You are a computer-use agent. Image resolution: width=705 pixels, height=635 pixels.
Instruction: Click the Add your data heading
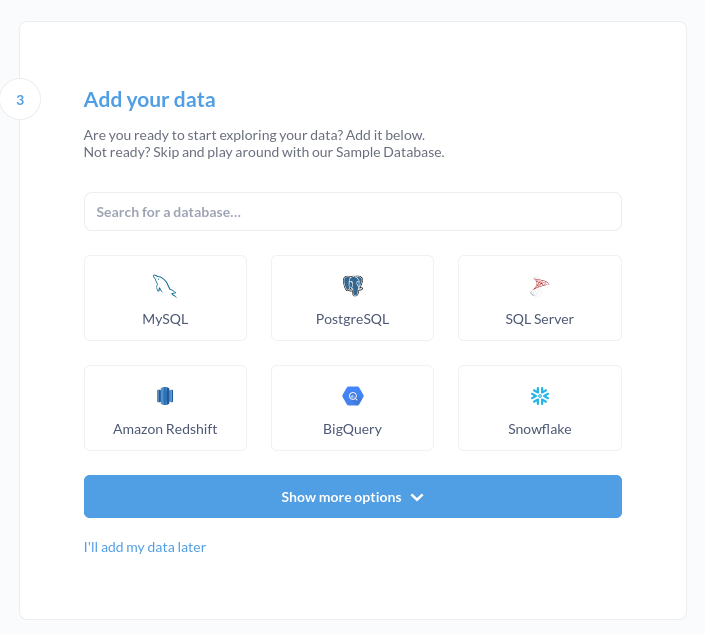pyautogui.click(x=150, y=99)
